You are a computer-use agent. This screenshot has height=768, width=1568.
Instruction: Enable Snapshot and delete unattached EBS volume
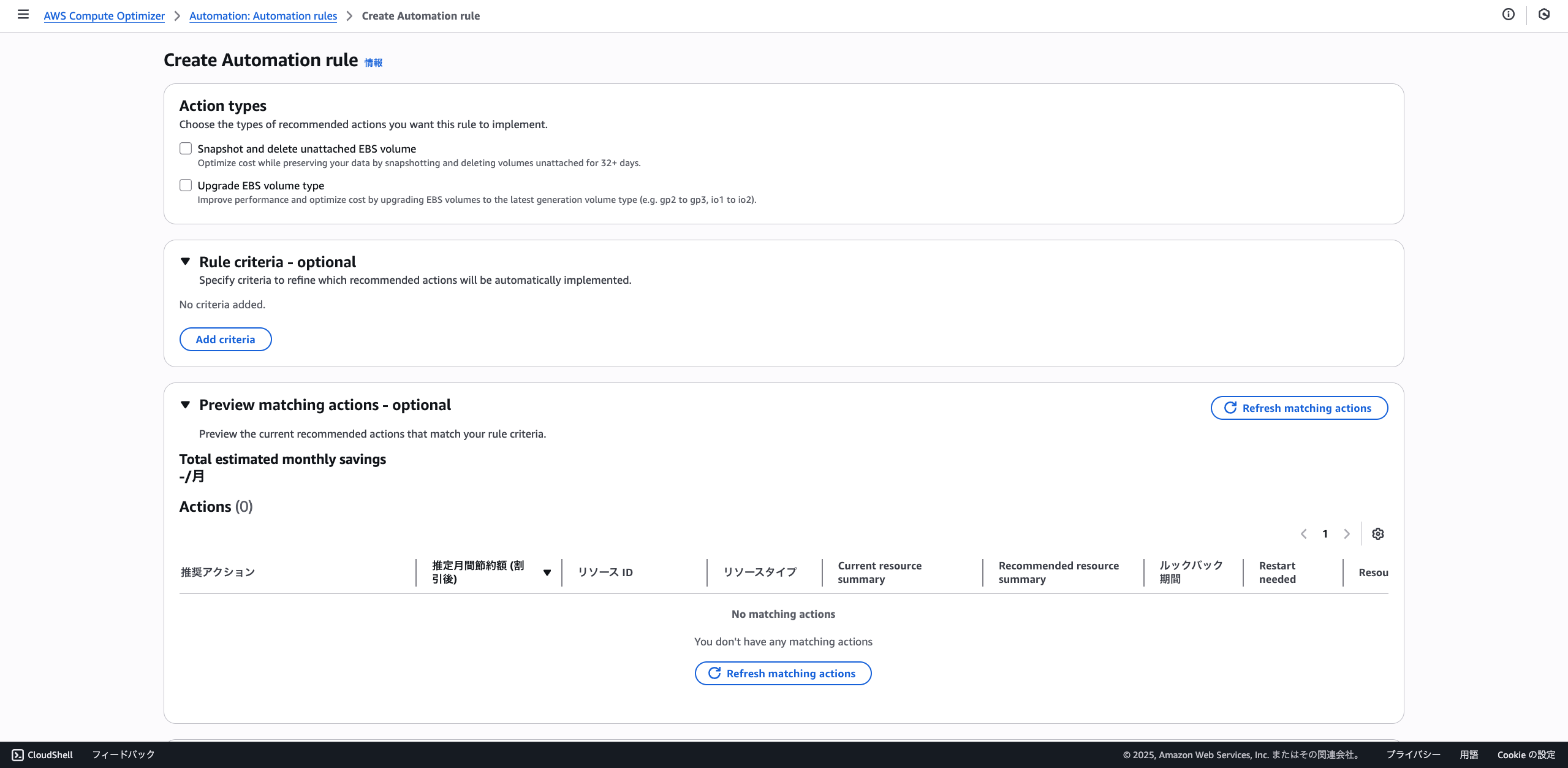tap(186, 148)
